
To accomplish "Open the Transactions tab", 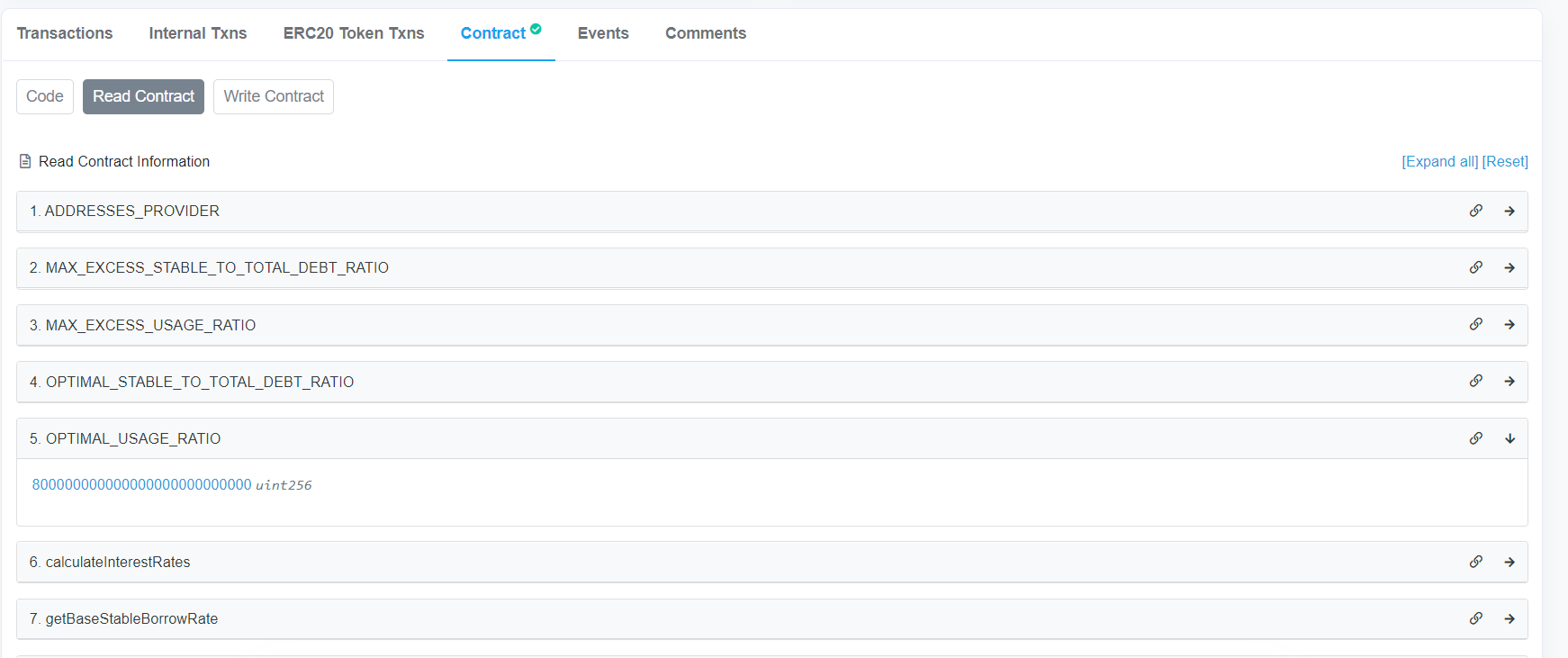I will pos(65,33).
